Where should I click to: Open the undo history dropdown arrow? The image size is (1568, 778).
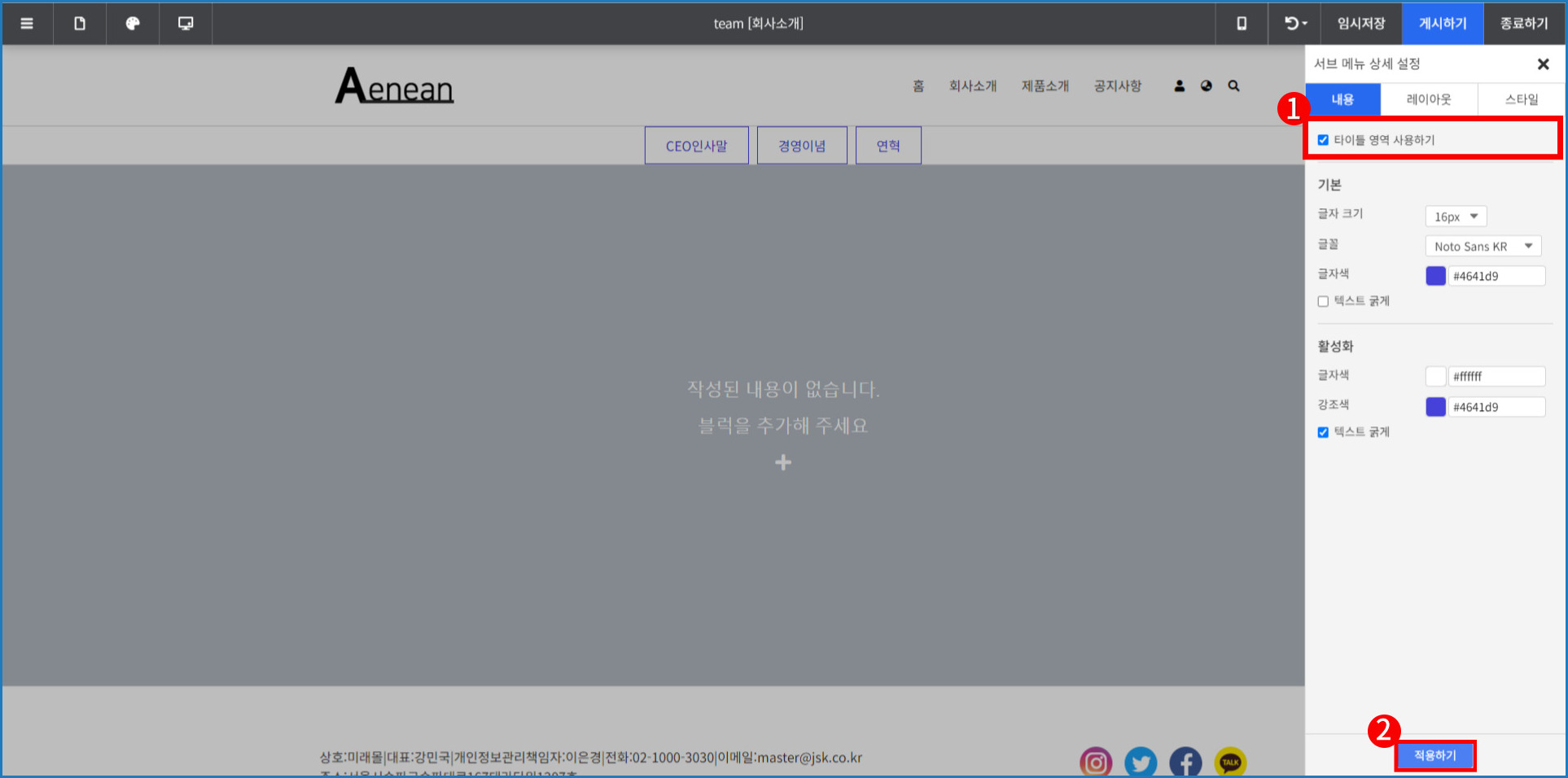(x=1304, y=24)
